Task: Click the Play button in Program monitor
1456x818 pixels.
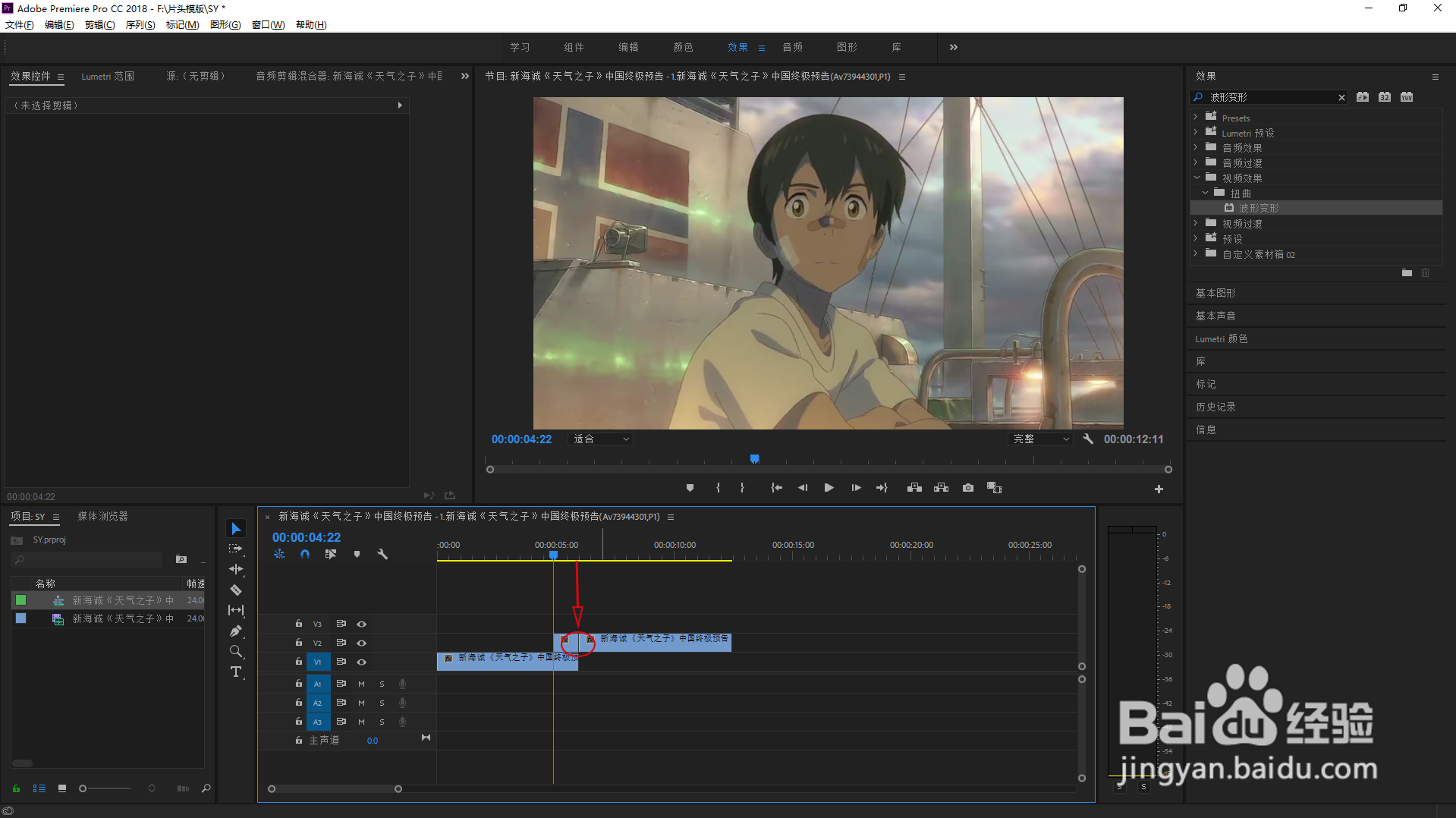Action: click(x=829, y=488)
